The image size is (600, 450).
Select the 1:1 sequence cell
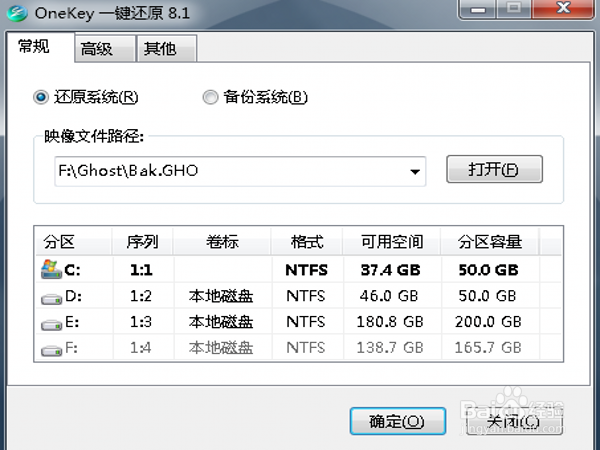(x=142, y=270)
